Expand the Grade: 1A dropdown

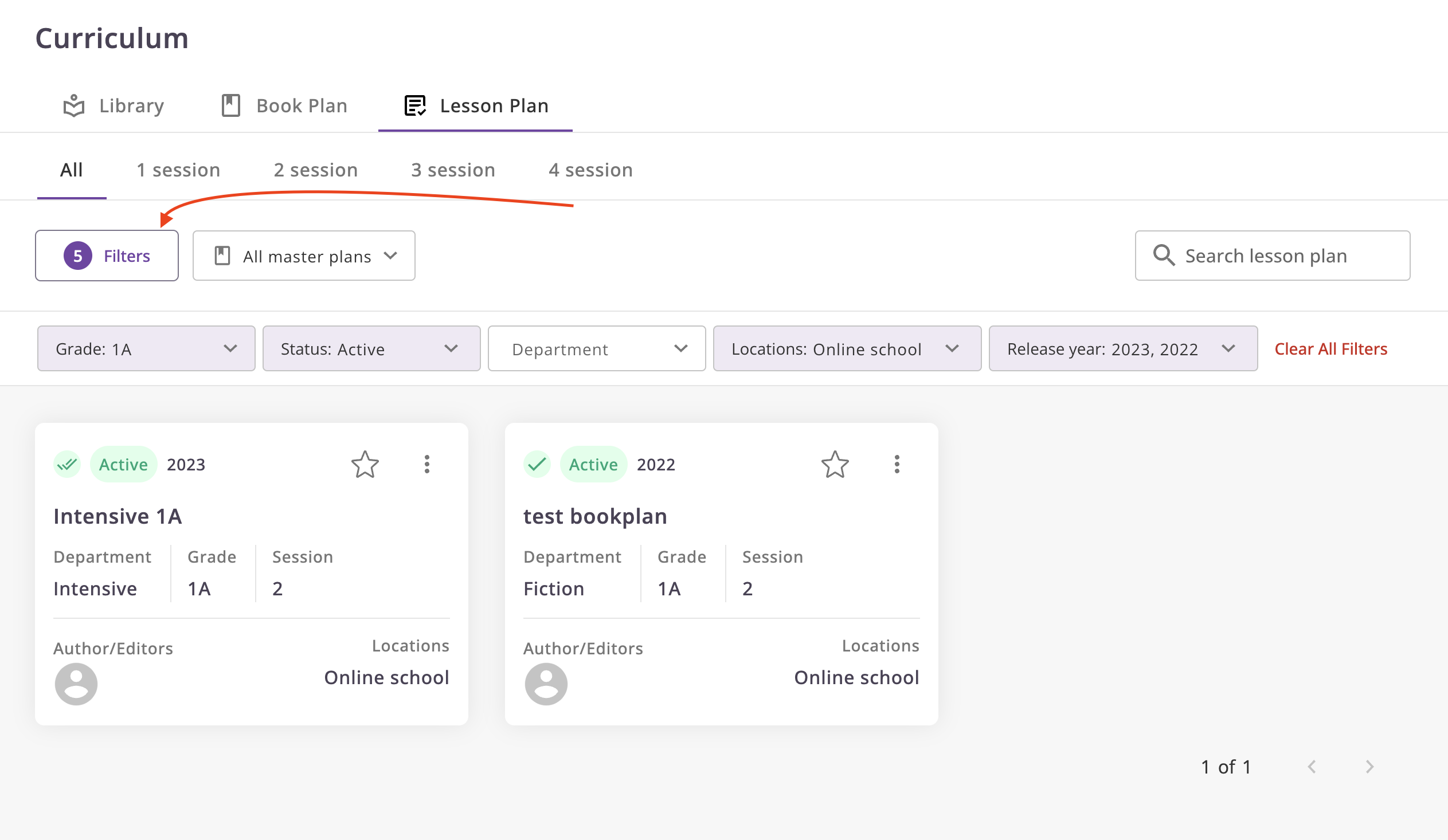(146, 348)
